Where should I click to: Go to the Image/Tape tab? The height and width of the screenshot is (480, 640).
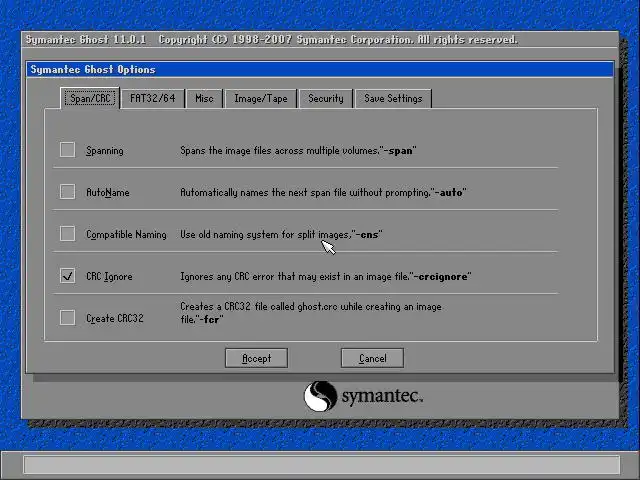[261, 98]
